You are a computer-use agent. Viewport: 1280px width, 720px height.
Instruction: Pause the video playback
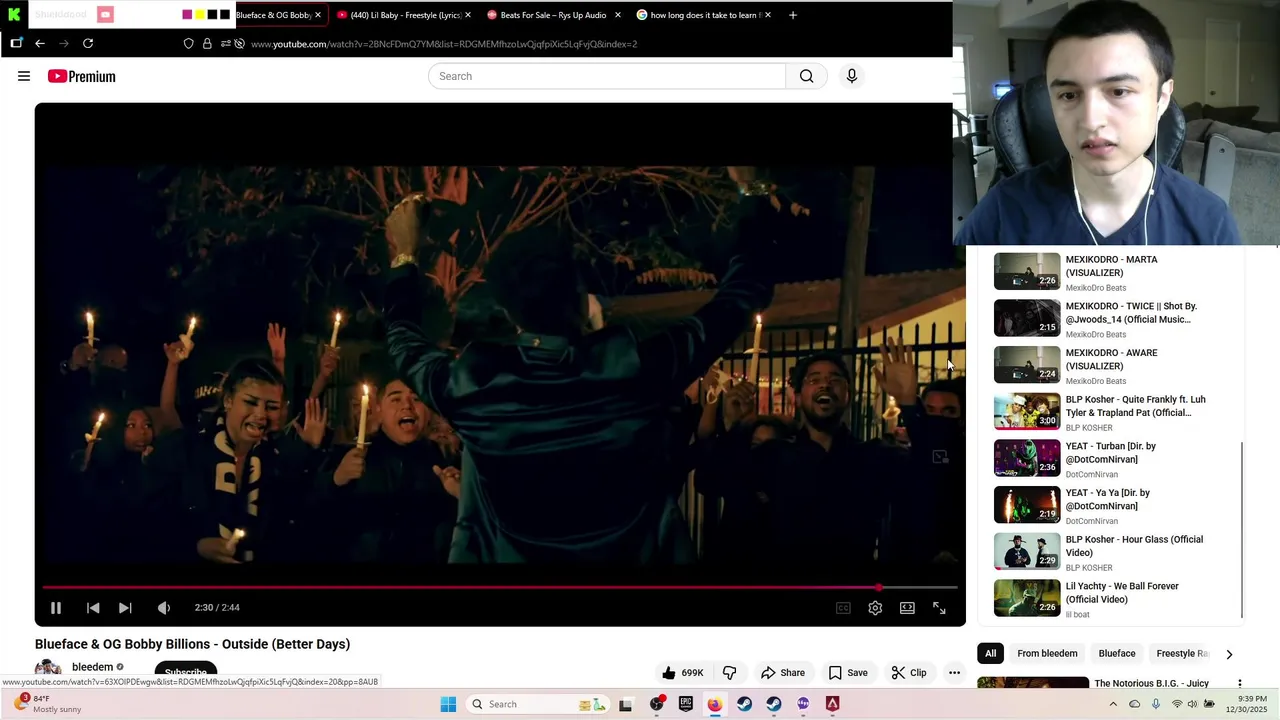[56, 607]
